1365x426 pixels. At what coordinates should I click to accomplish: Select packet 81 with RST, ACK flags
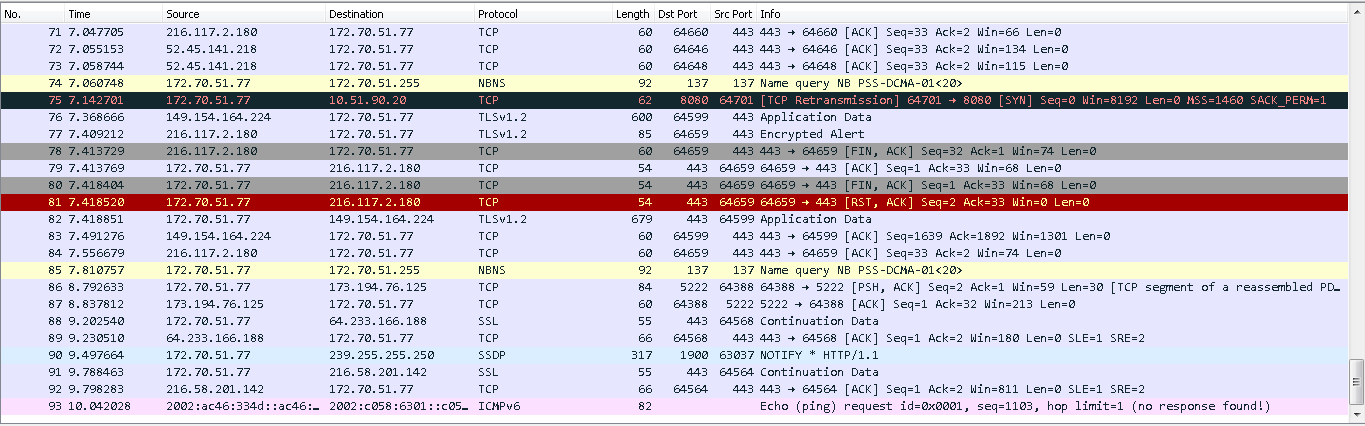tap(600, 202)
